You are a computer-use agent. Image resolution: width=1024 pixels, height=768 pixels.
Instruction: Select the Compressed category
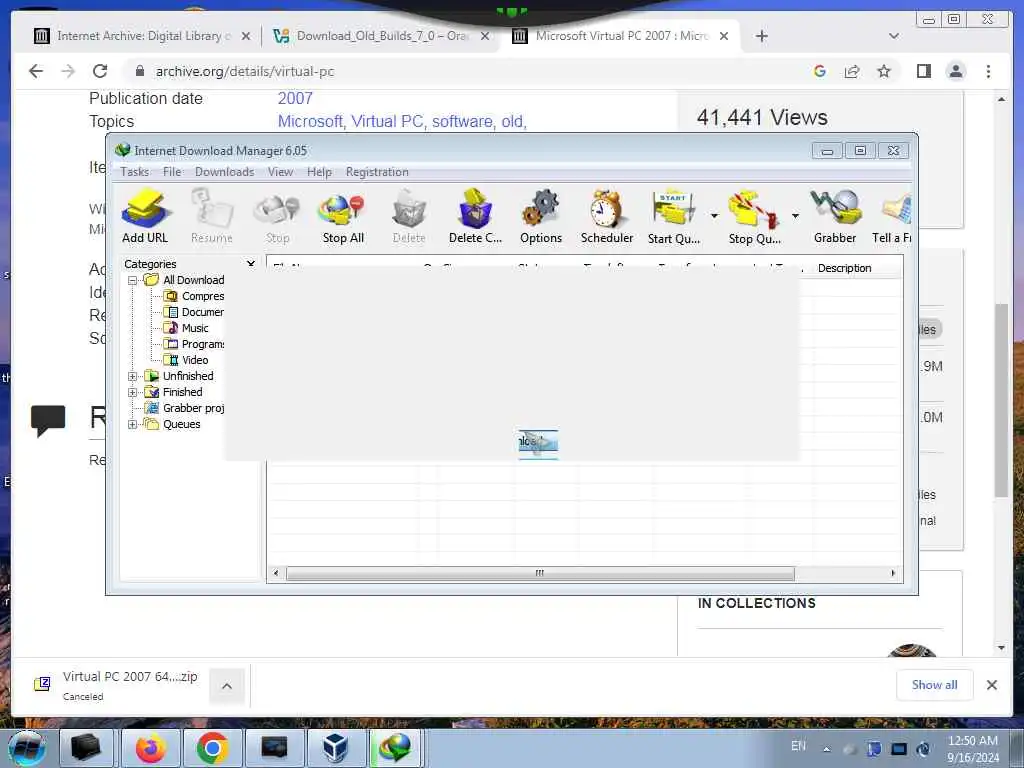[x=194, y=296]
